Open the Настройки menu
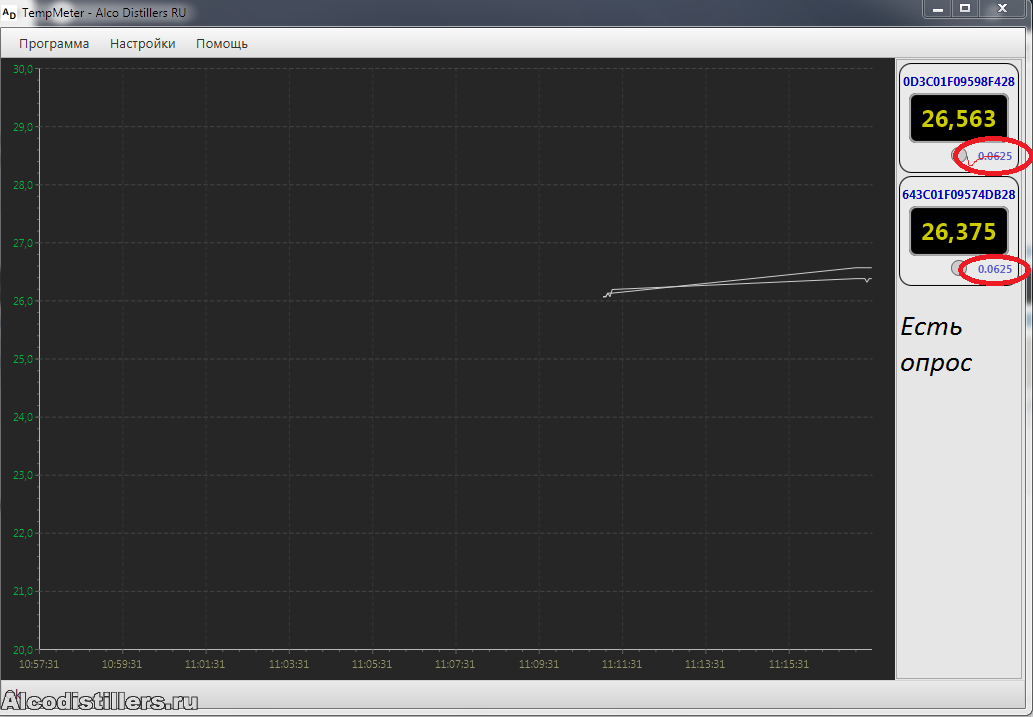Image resolution: width=1033 pixels, height=717 pixels. [x=142, y=43]
